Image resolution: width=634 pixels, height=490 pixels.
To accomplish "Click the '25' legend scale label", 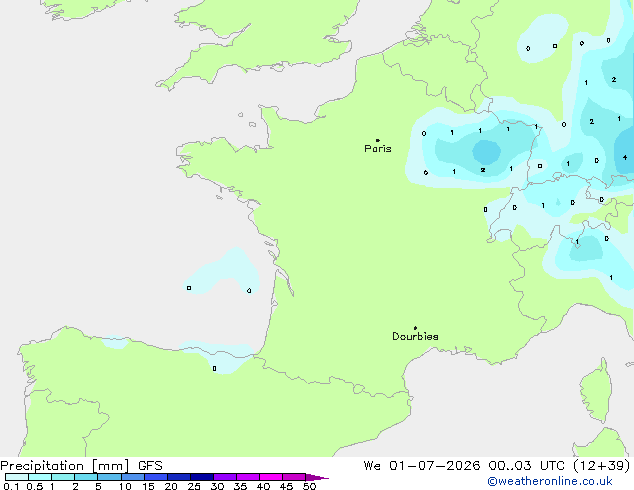I will (x=194, y=486).
